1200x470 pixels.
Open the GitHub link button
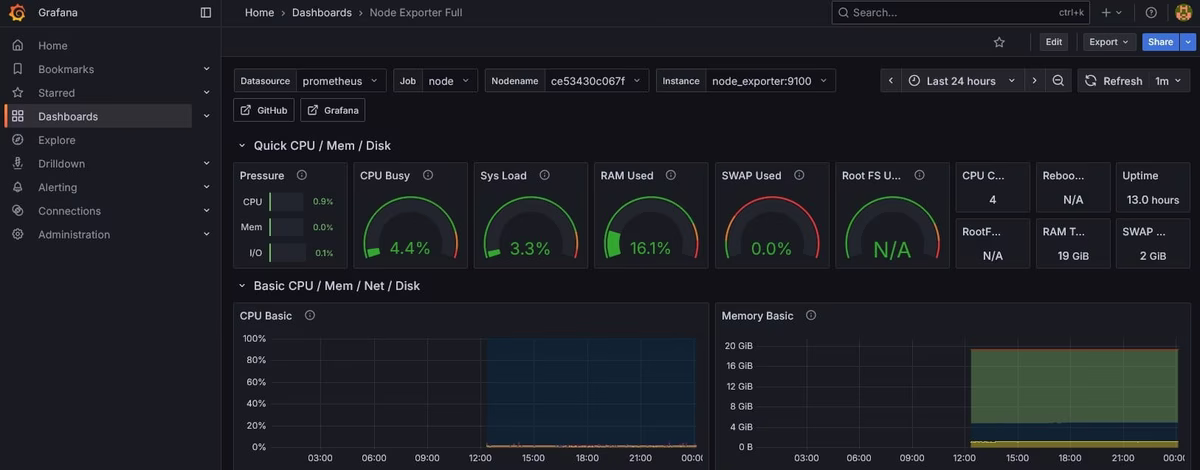point(264,110)
